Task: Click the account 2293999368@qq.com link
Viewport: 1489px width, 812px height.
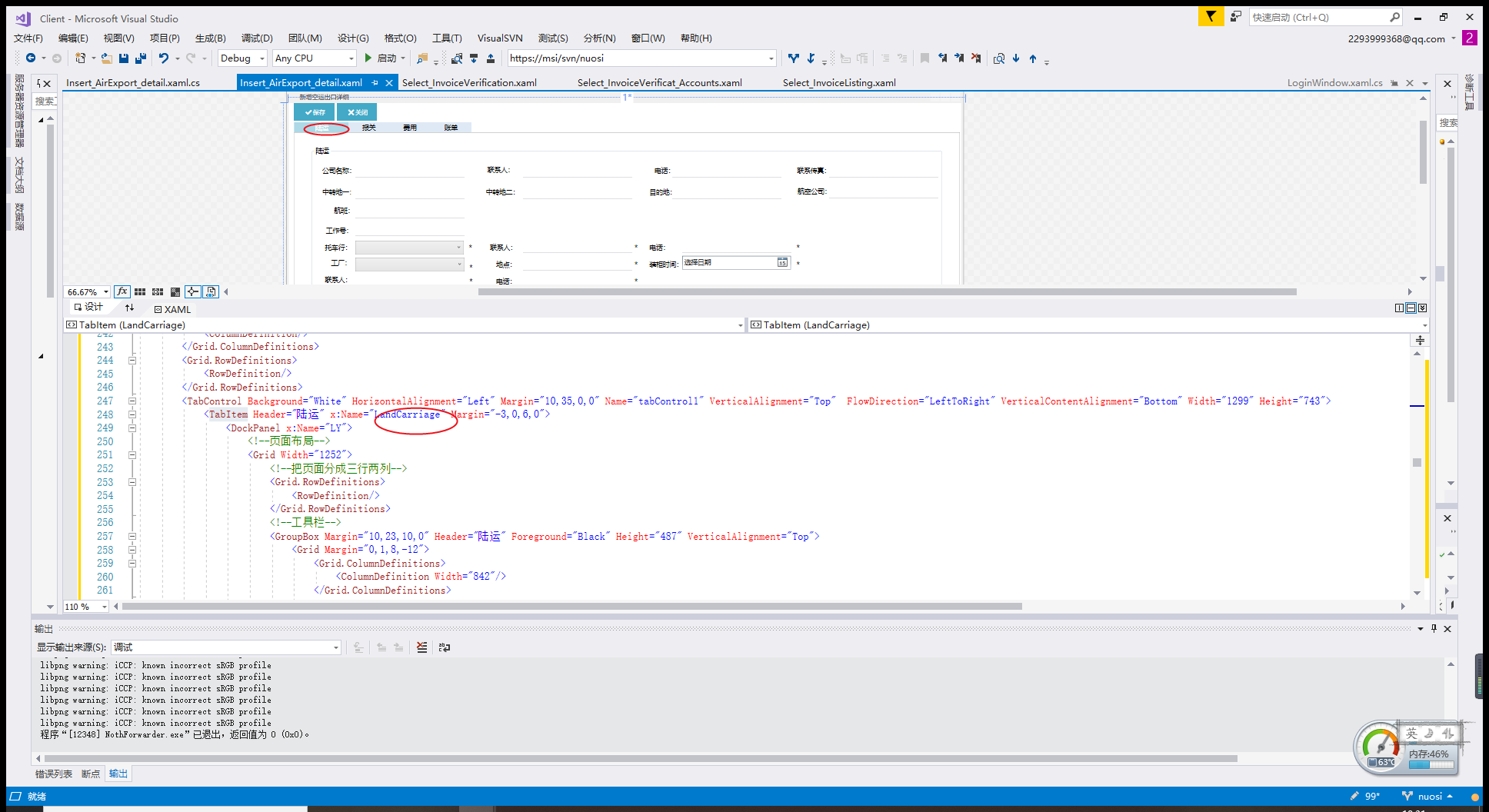Action: pyautogui.click(x=1396, y=38)
